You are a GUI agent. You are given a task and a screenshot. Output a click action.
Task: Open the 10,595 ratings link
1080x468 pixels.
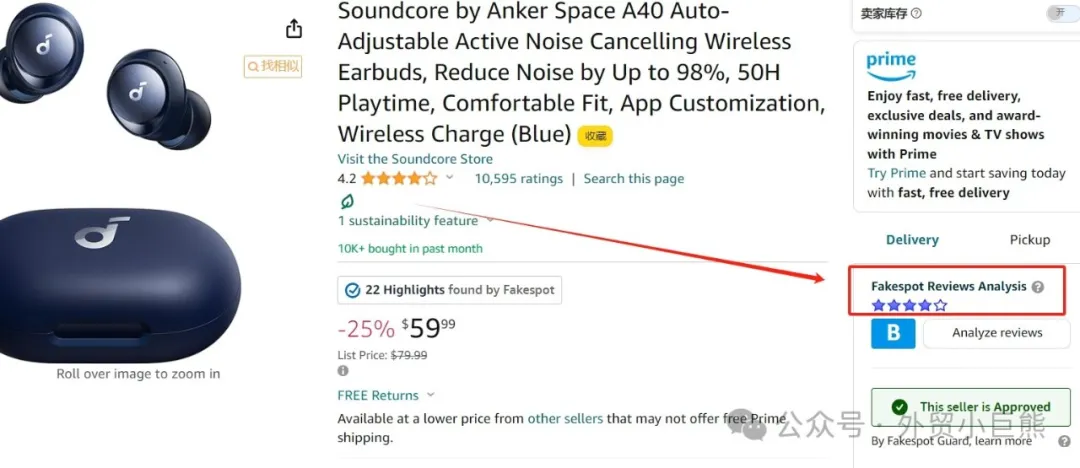tap(518, 179)
